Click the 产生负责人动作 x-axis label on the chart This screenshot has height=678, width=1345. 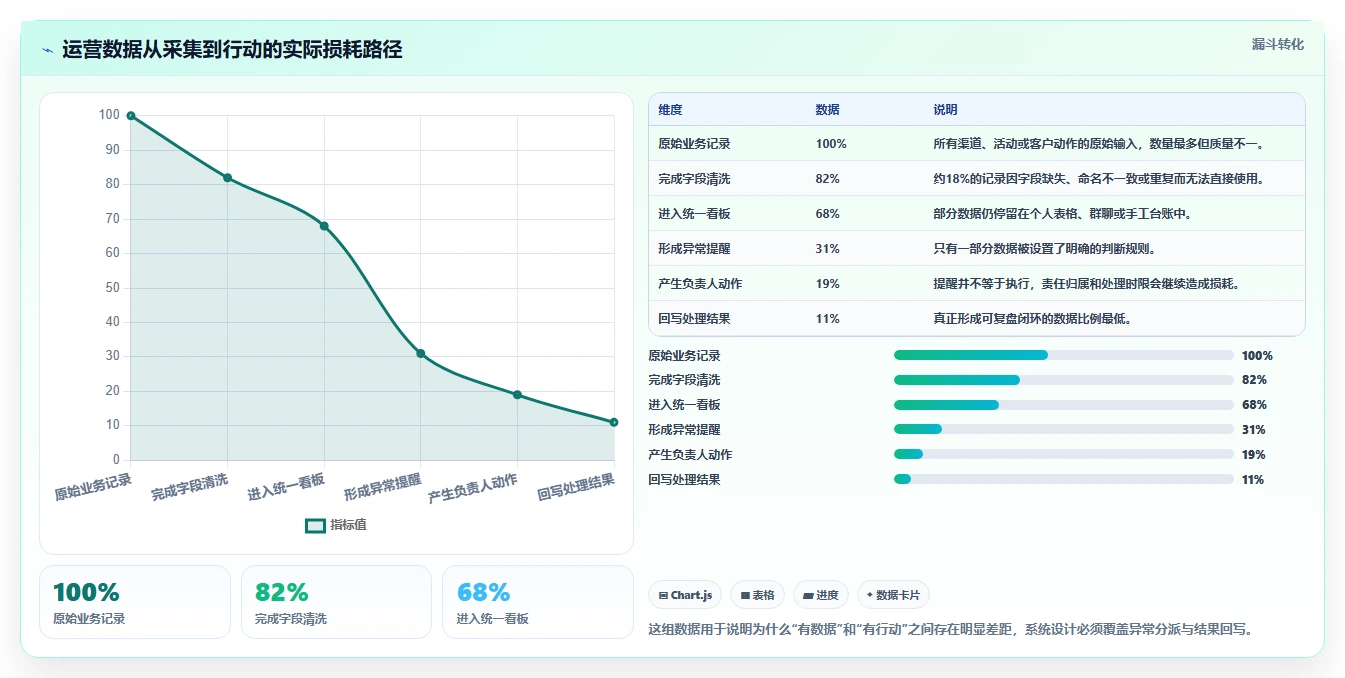tap(473, 488)
